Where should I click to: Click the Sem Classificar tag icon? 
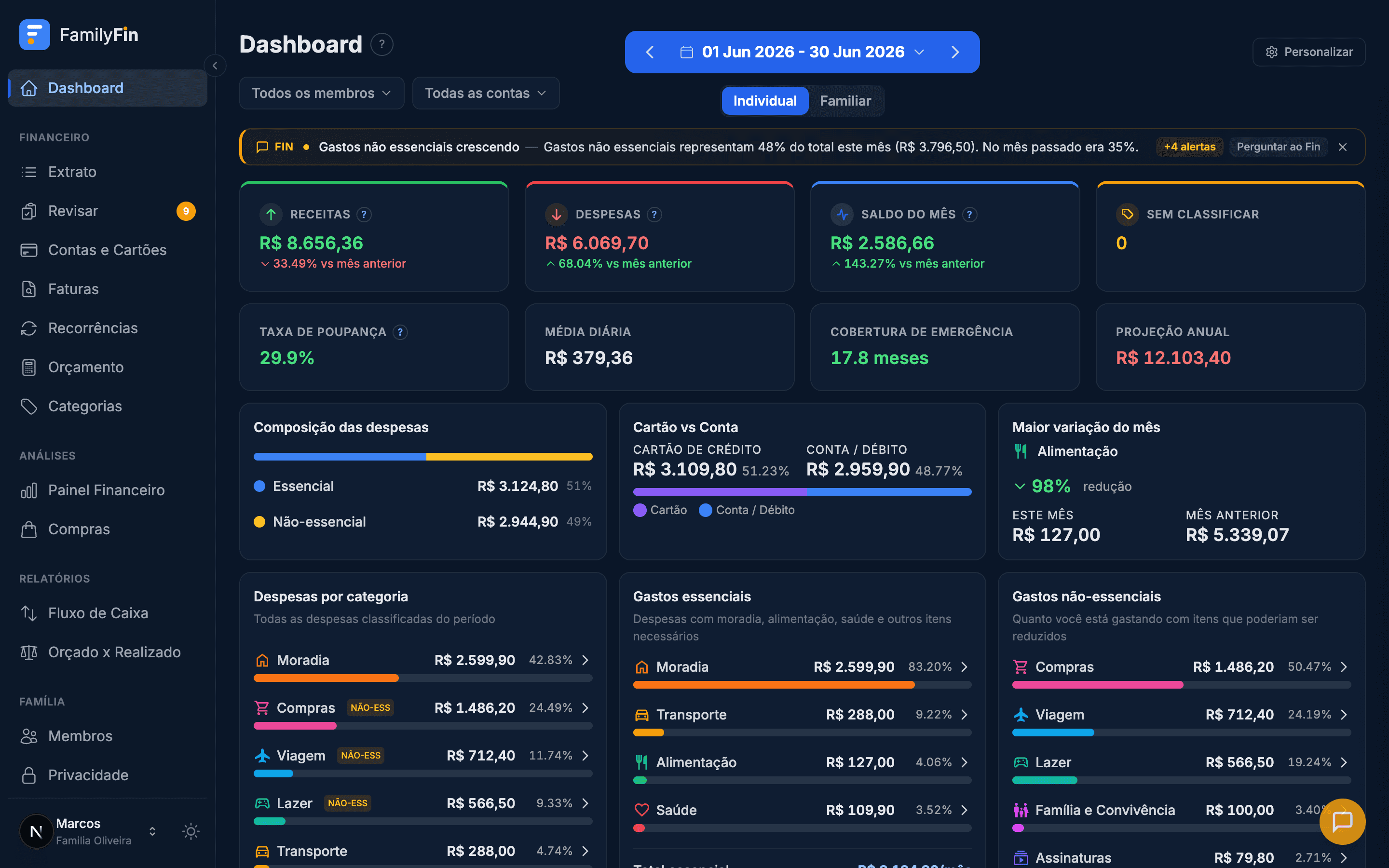click(x=1127, y=215)
